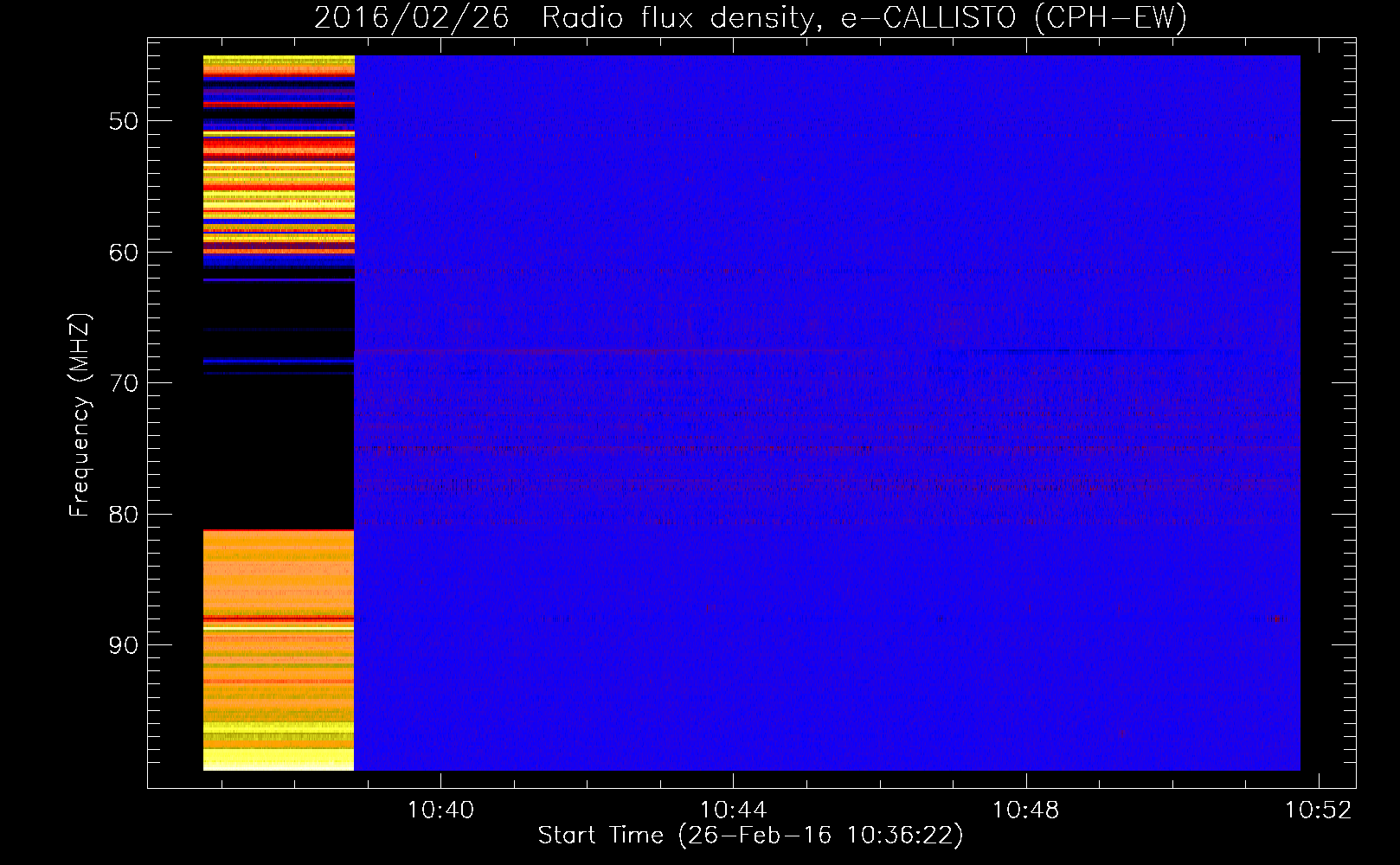This screenshot has height=865, width=1400.
Task: Select the 10:40 time tick label
Action: [440, 811]
